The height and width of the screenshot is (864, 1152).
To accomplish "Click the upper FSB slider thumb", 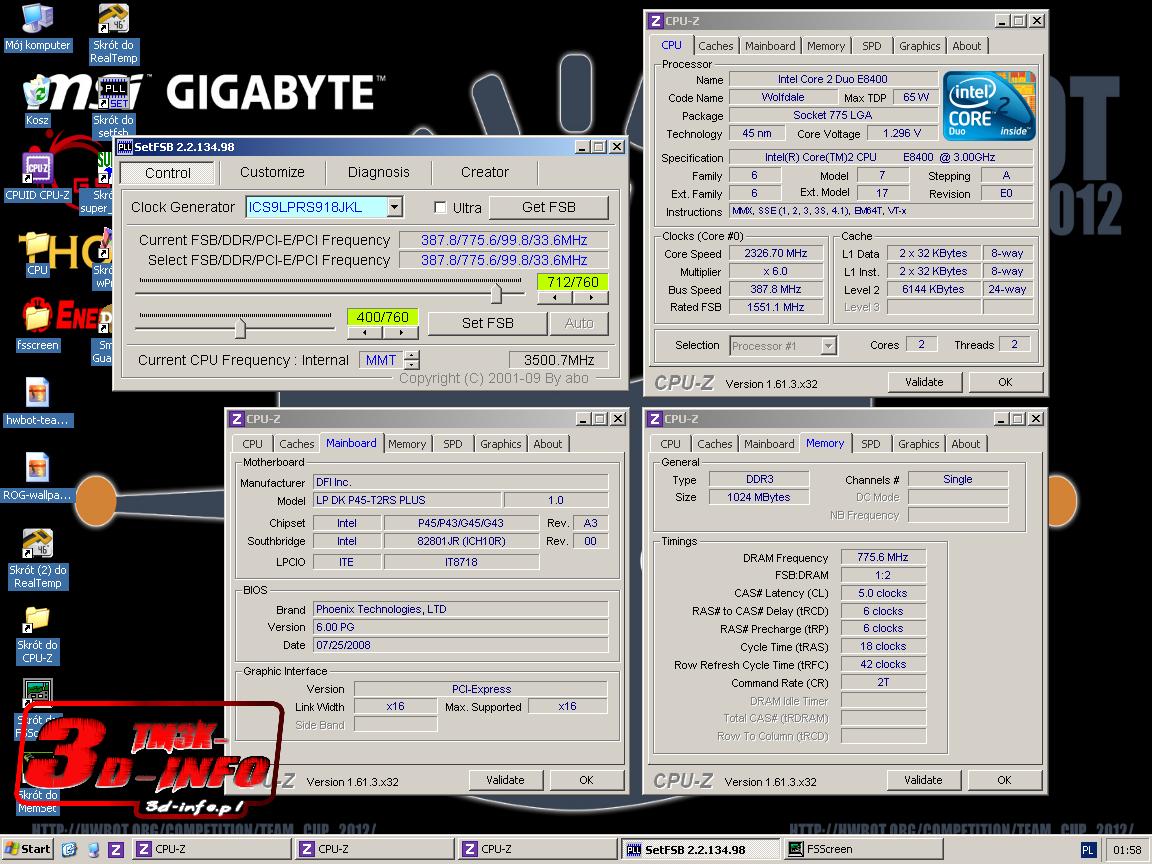I will (x=497, y=293).
